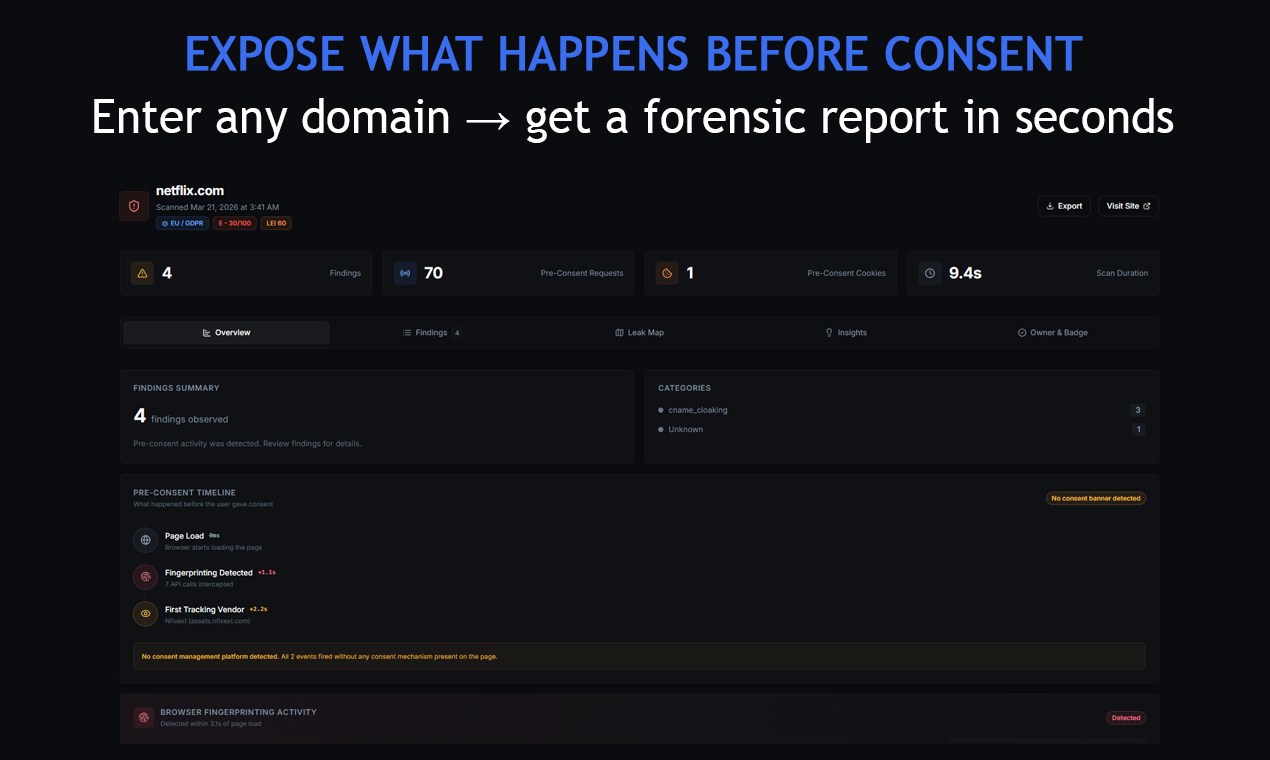Click the cname_cloaking count badge 3
Screen dimensions: 1270x760
(x=1137, y=410)
